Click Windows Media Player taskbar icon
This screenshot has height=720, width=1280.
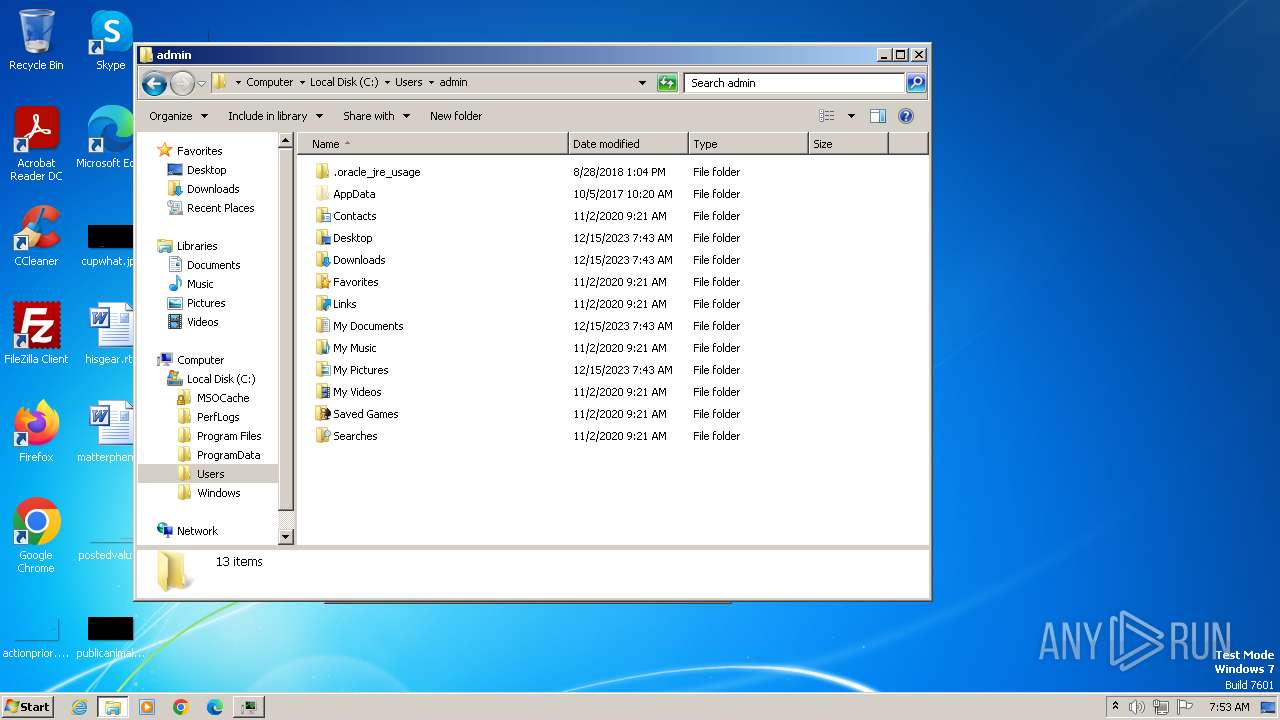[147, 707]
